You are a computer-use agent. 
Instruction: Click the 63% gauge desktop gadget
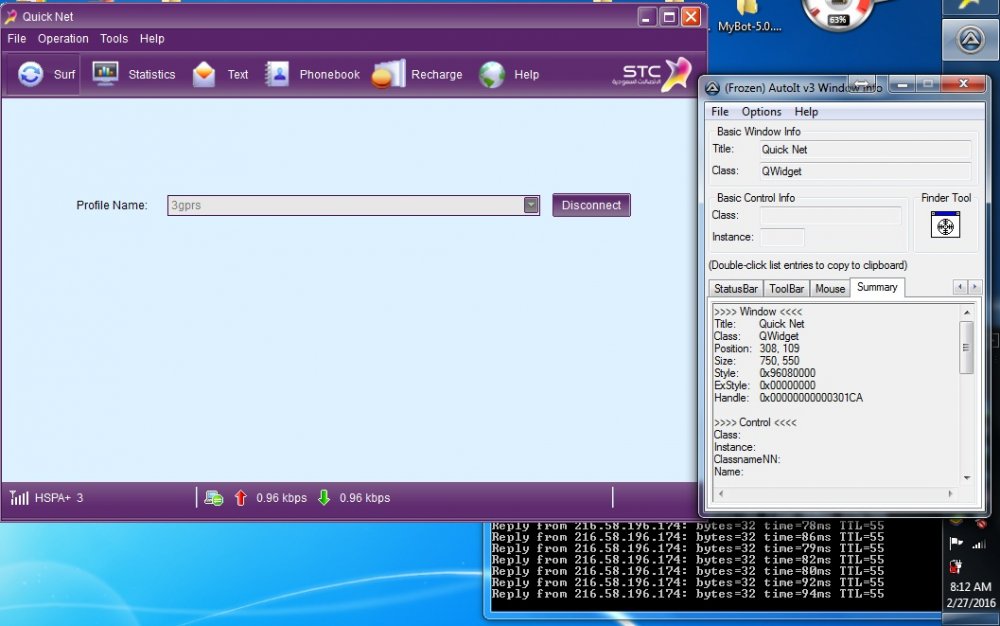click(x=837, y=15)
